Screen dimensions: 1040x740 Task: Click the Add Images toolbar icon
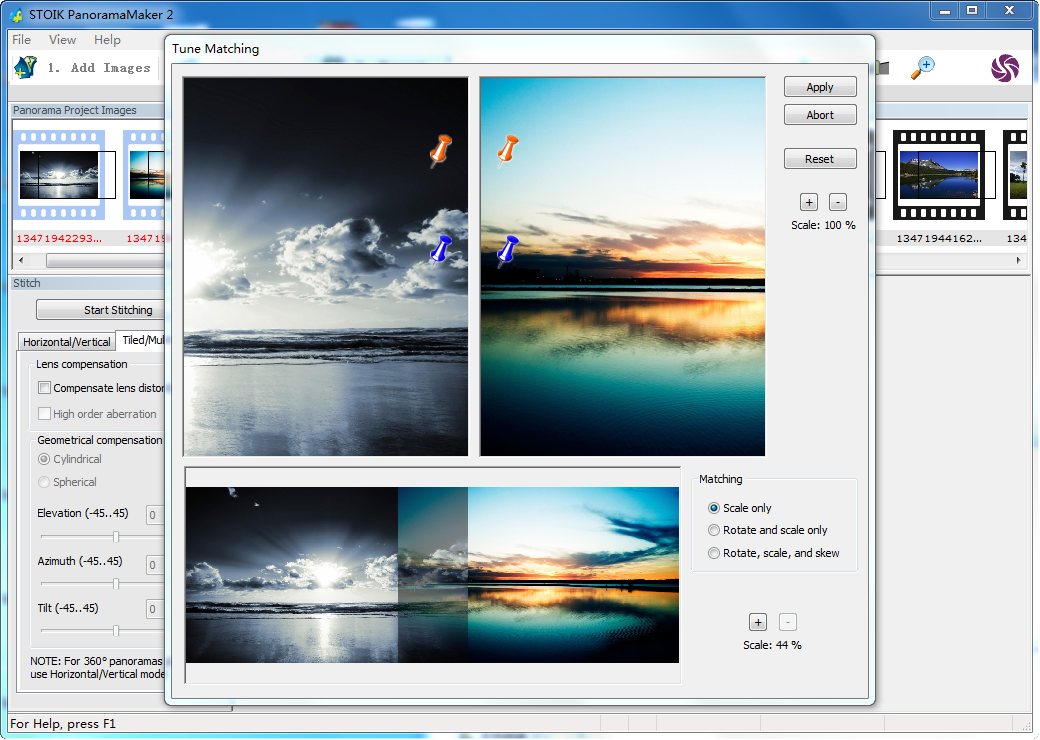pyautogui.click(x=26, y=68)
